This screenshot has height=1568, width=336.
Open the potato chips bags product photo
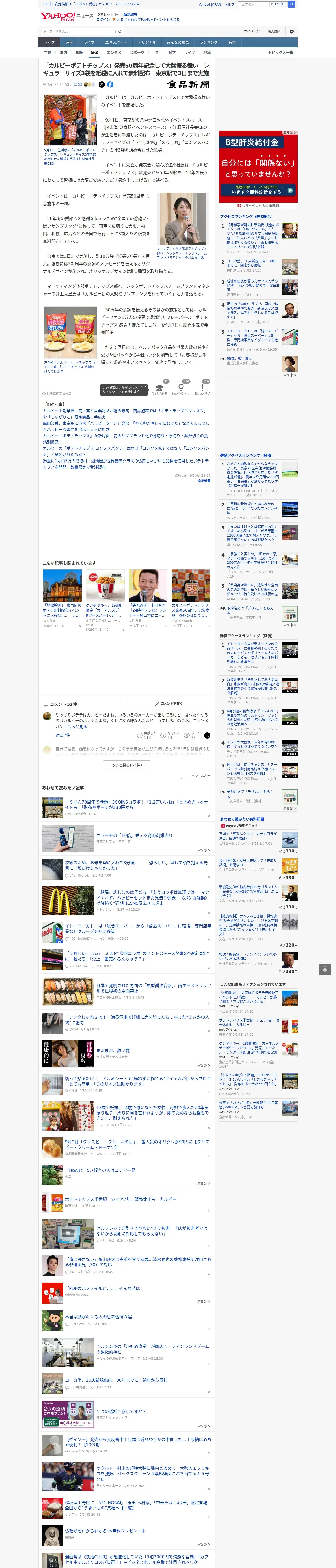pyautogui.click(x=70, y=333)
